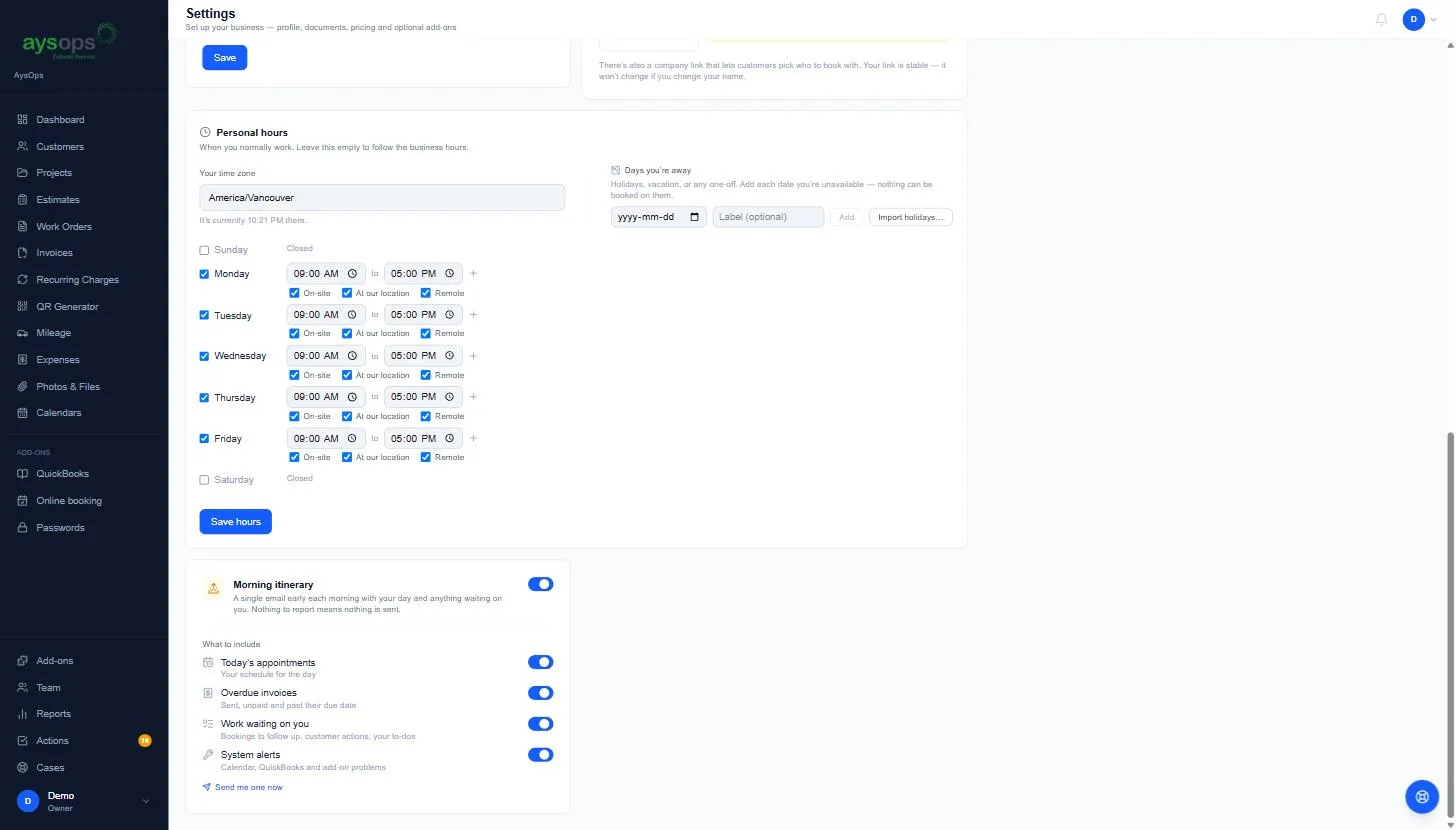Open the Reports page
Image resolution: width=1456 pixels, height=830 pixels.
pyautogui.click(x=54, y=714)
